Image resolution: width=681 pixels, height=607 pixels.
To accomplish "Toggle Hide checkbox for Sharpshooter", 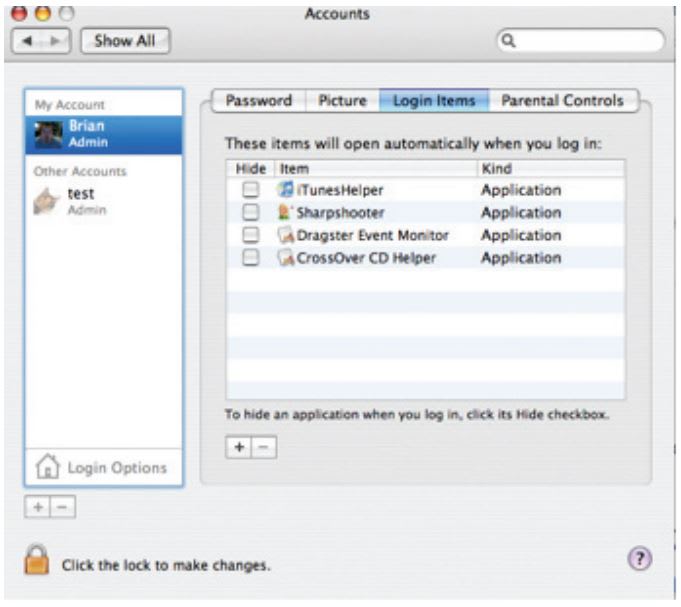I will click(251, 212).
